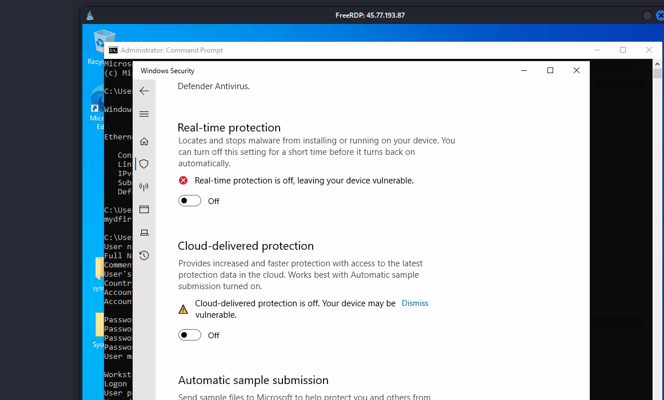
Task: Open Firewall & network protection icon in the sidebar
Action: [144, 187]
